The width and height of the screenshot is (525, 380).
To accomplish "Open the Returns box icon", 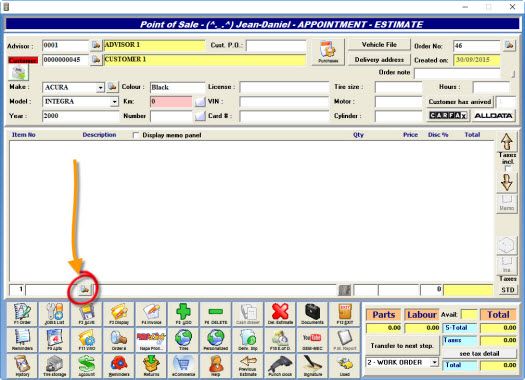I will 151,366.
